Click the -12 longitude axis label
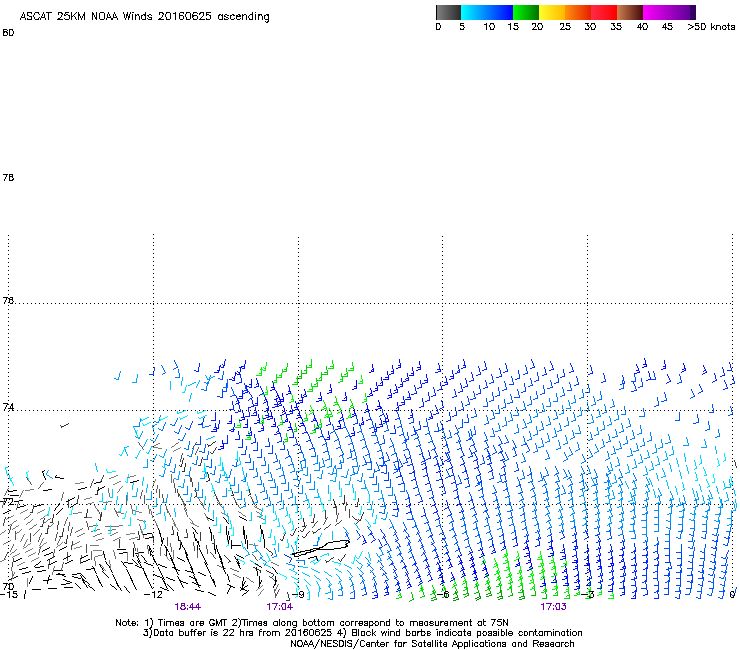The width and height of the screenshot is (740, 650). pos(153,594)
